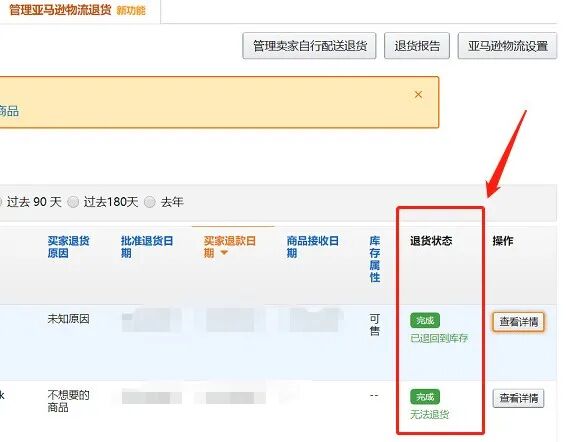570x442 pixels.
Task: Open 亚马逊物流设置 button
Action: click(x=507, y=46)
